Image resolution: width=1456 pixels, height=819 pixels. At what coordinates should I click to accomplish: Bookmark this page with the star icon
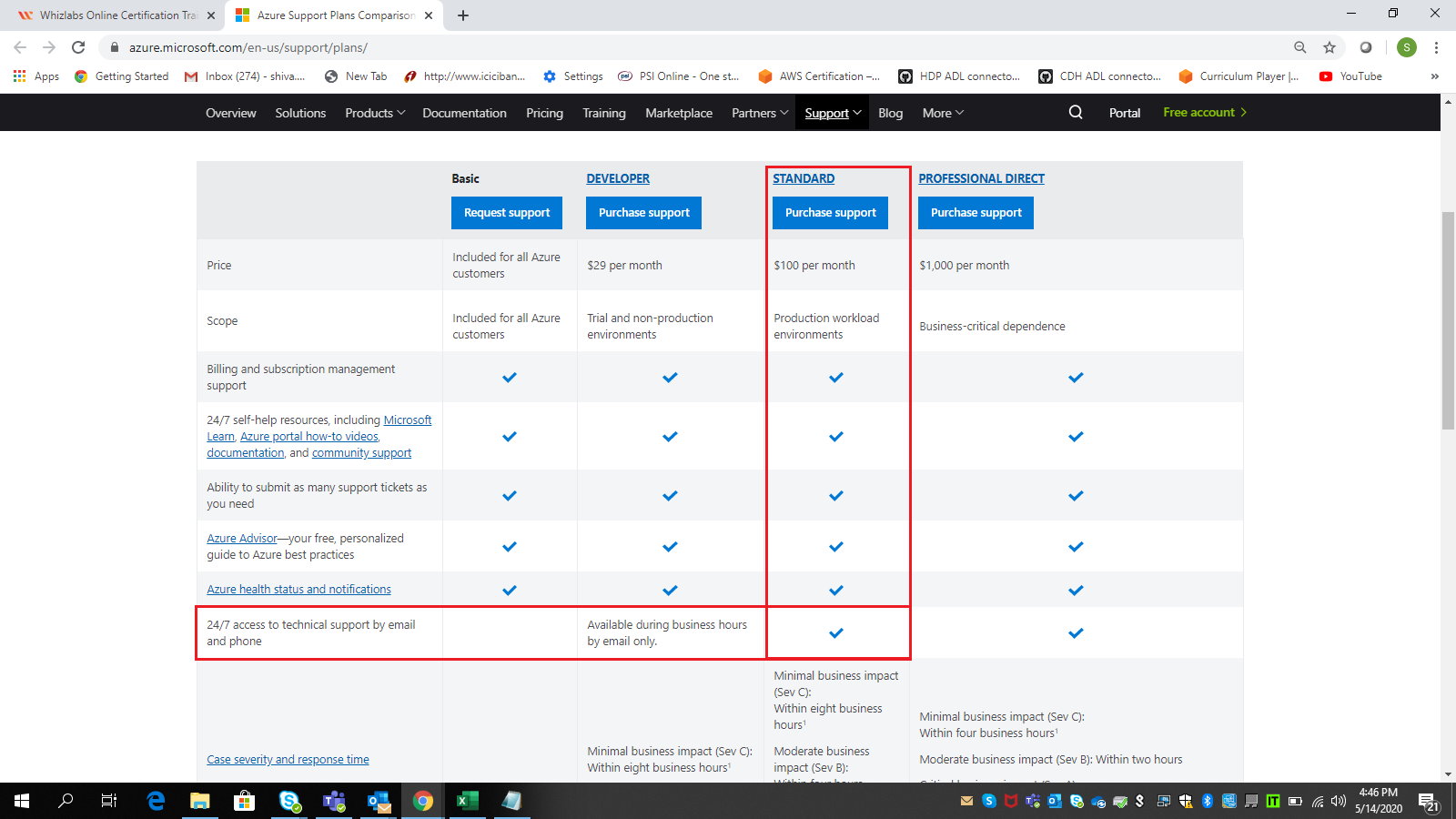pos(1330,47)
